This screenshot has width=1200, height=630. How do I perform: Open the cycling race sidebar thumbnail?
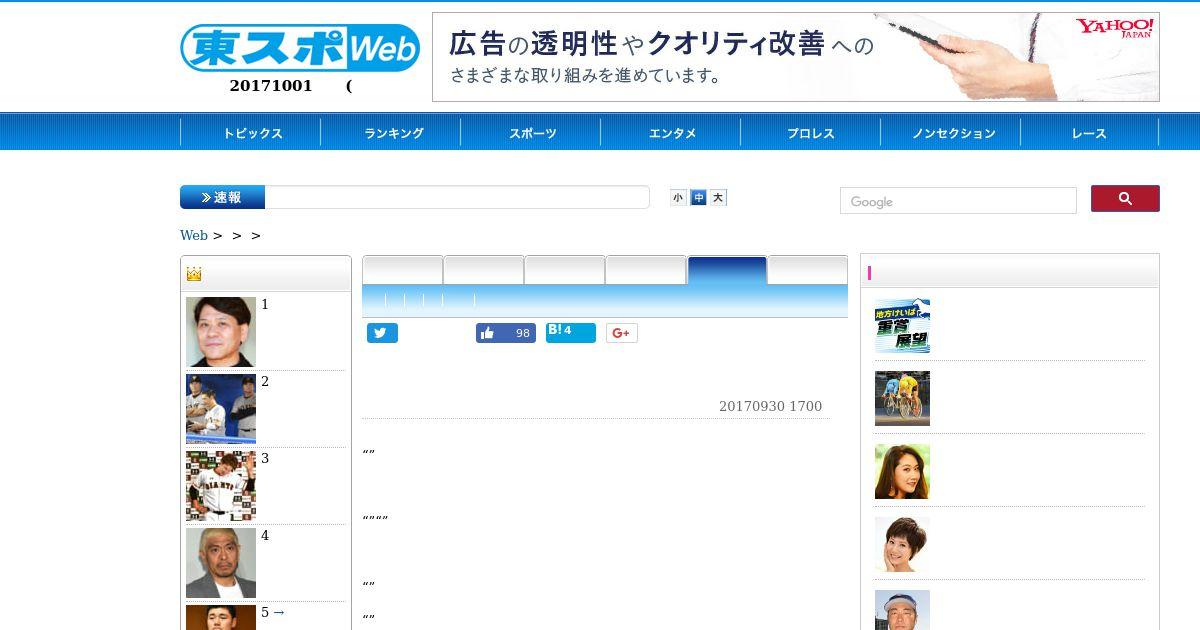point(902,398)
